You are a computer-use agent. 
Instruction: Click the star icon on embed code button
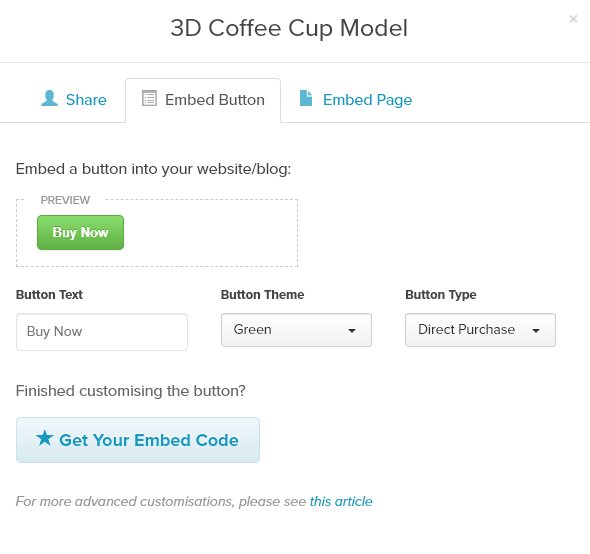pyautogui.click(x=45, y=438)
